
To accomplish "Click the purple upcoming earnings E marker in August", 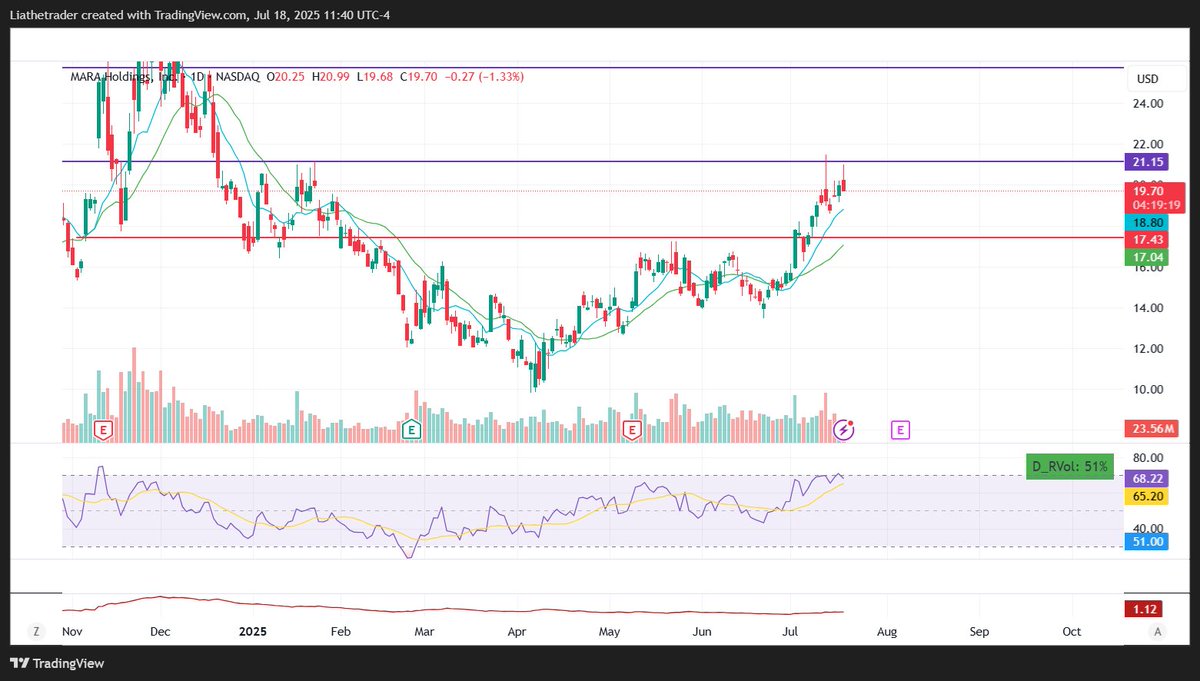I will pyautogui.click(x=901, y=430).
